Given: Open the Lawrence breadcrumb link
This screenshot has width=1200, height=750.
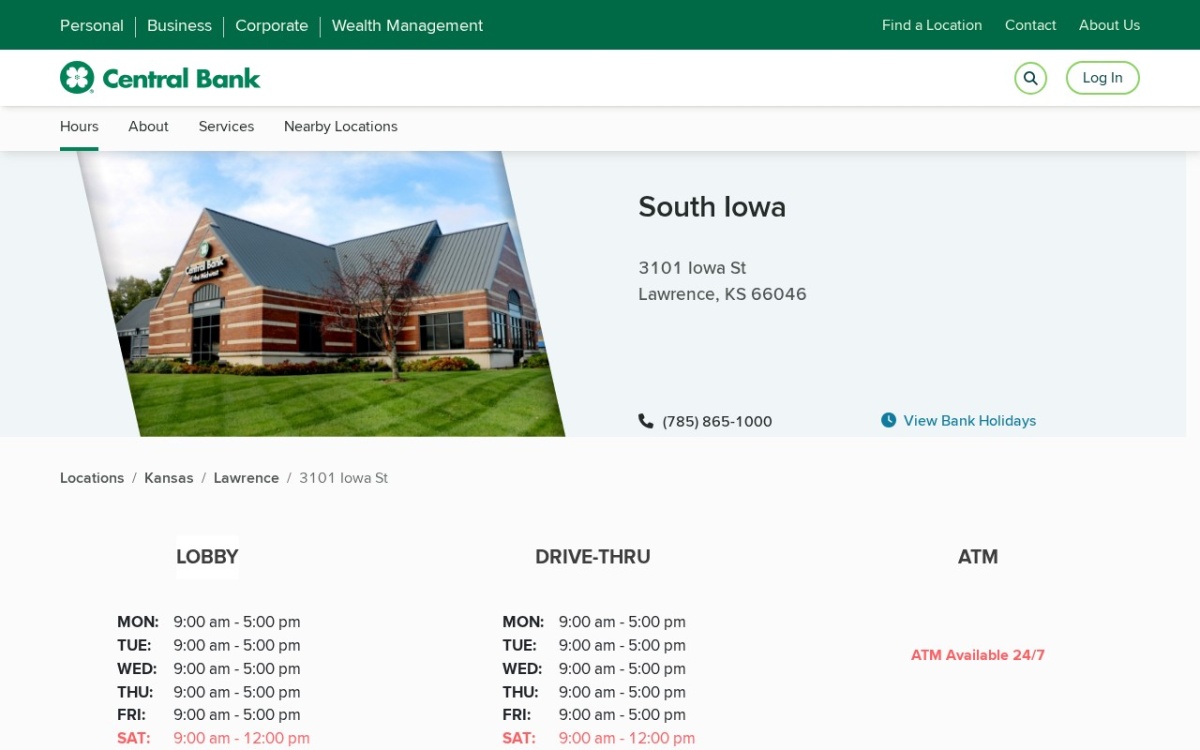Looking at the screenshot, I should (246, 478).
